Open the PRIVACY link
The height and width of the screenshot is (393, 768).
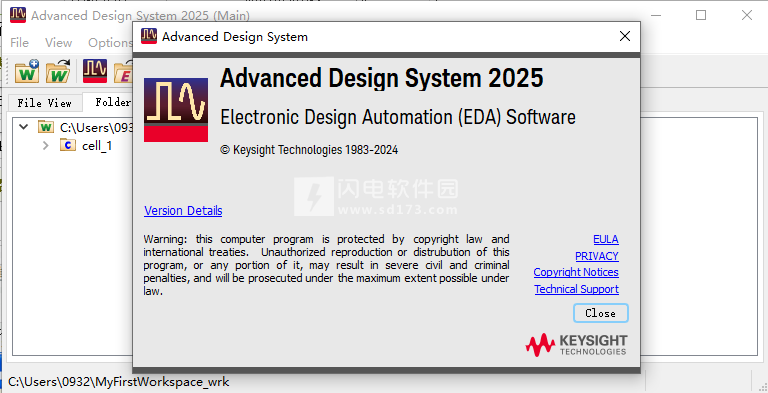[x=597, y=256]
